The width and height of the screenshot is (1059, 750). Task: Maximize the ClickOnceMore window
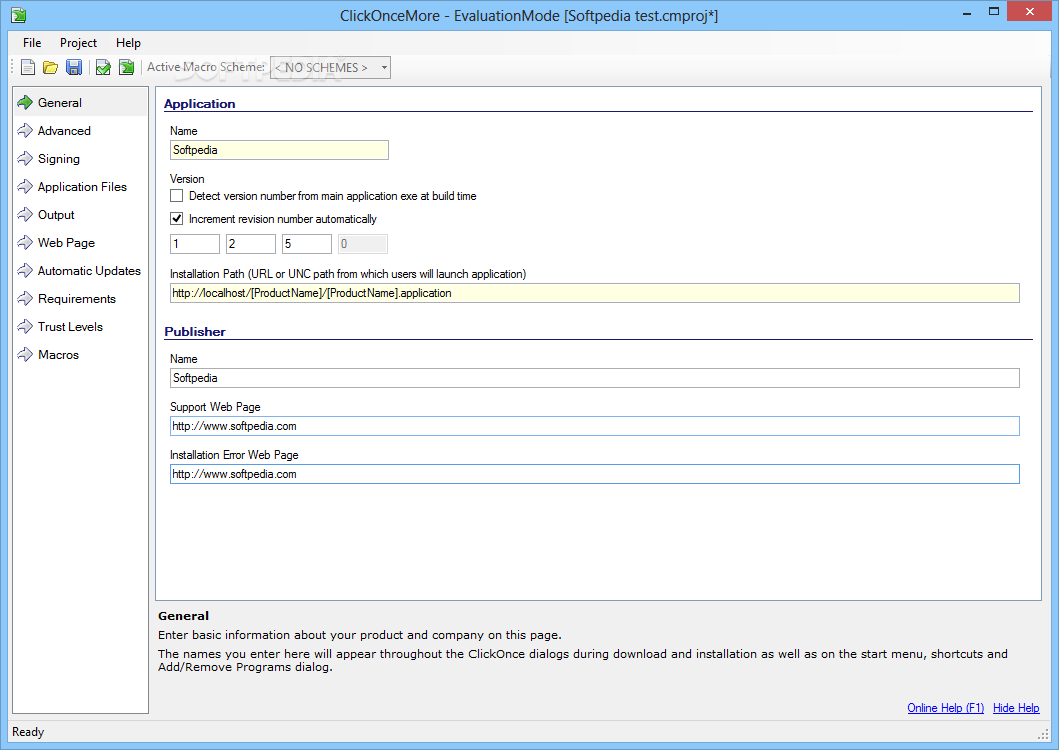point(993,11)
